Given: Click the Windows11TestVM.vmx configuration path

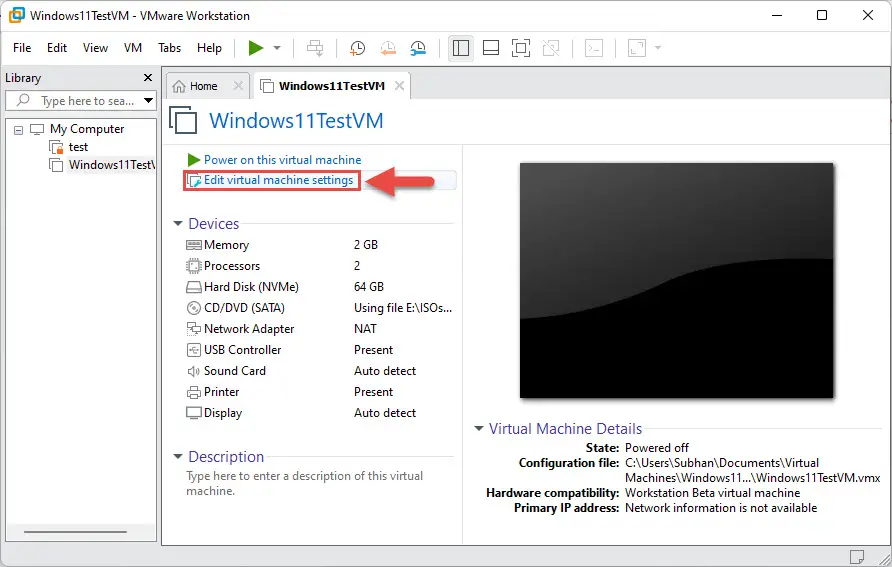Looking at the screenshot, I should pyautogui.click(x=752, y=470).
